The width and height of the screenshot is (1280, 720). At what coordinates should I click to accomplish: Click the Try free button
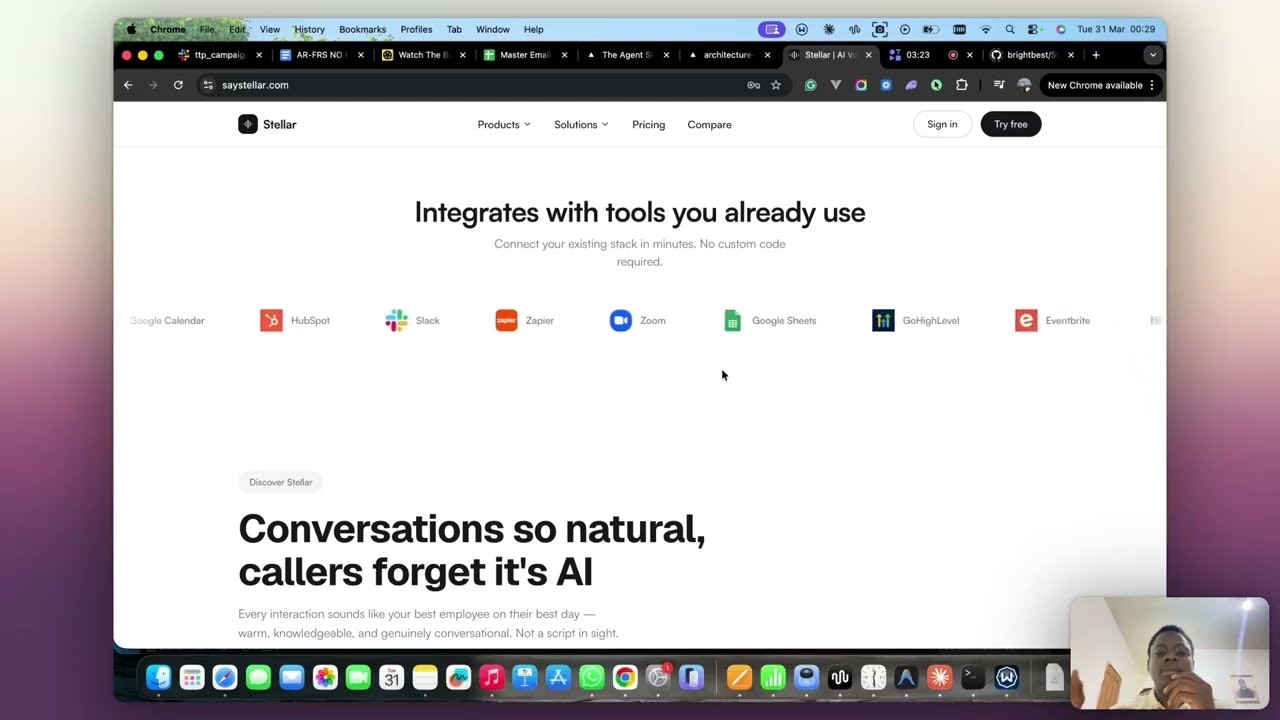1011,124
